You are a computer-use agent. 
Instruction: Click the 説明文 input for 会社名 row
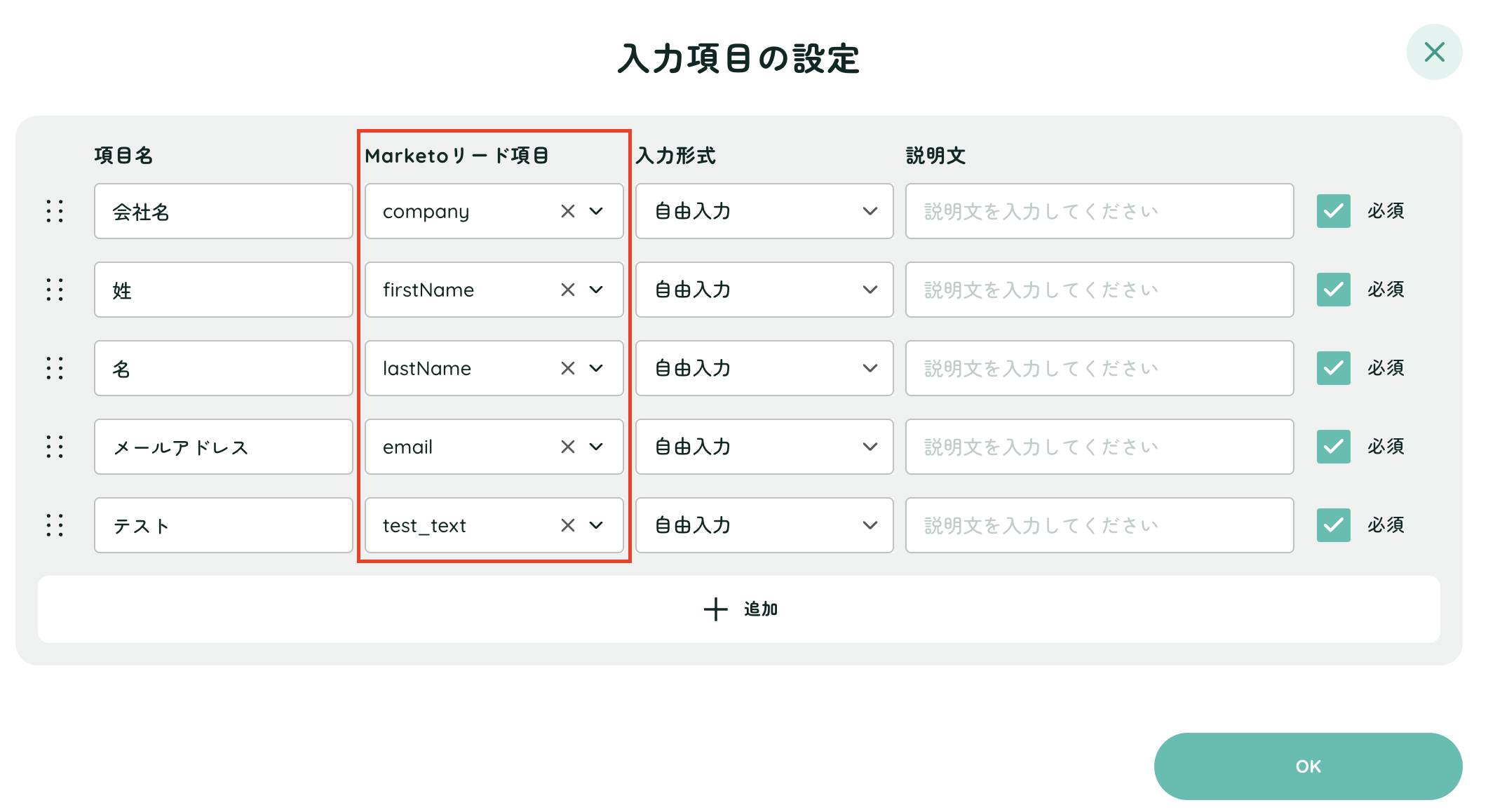click(x=1099, y=211)
